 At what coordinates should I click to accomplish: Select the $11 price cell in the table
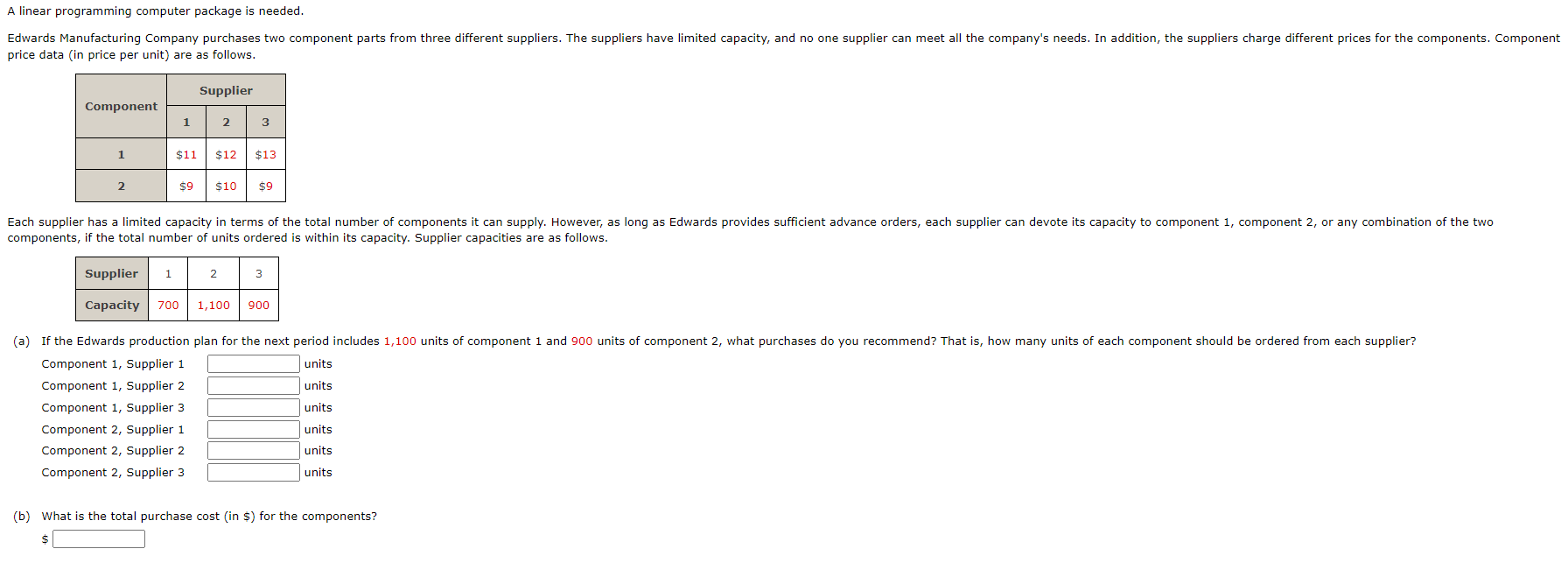tap(185, 153)
